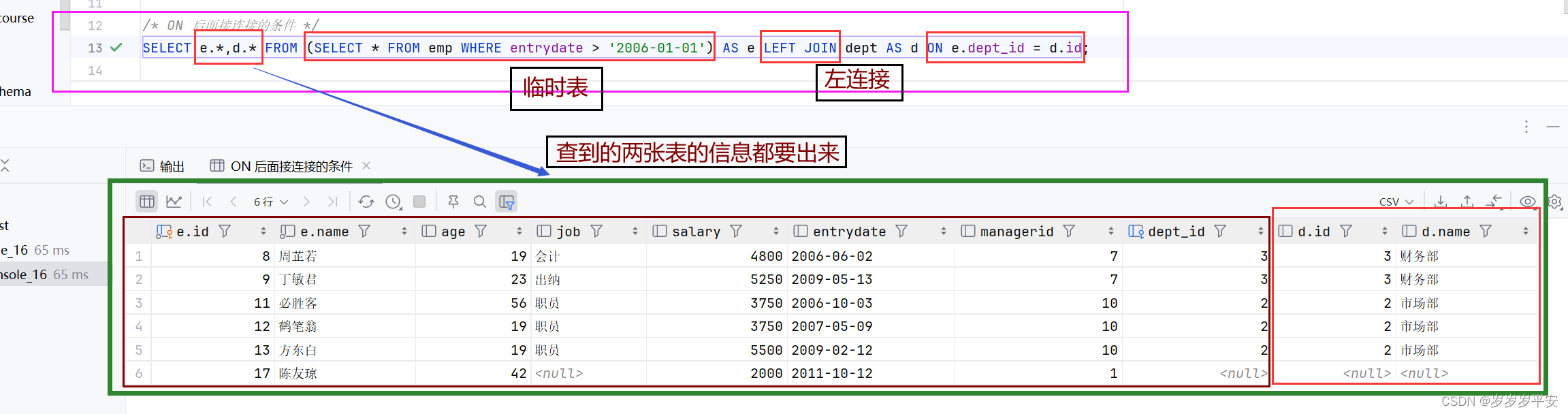Screen dimensions: 1568x414
Task: Click the filter funnel on age column
Action: click(x=481, y=232)
